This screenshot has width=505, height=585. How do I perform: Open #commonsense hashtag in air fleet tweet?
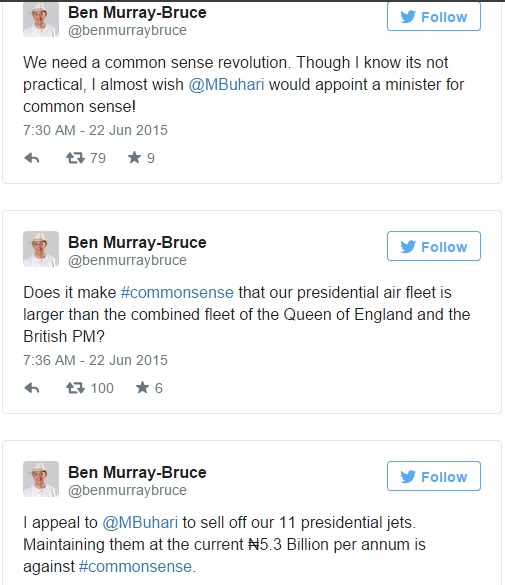coord(177,292)
